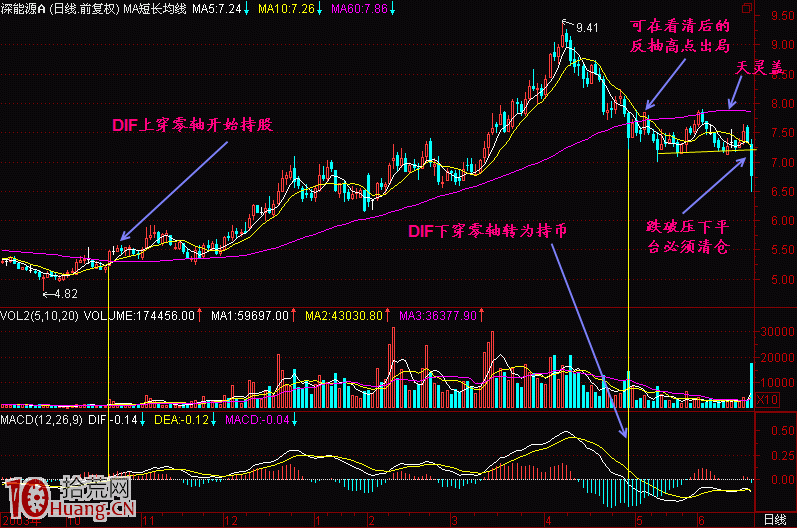The width and height of the screenshot is (797, 528).
Task: Click the 深能源A stock title label
Action: click(23, 9)
